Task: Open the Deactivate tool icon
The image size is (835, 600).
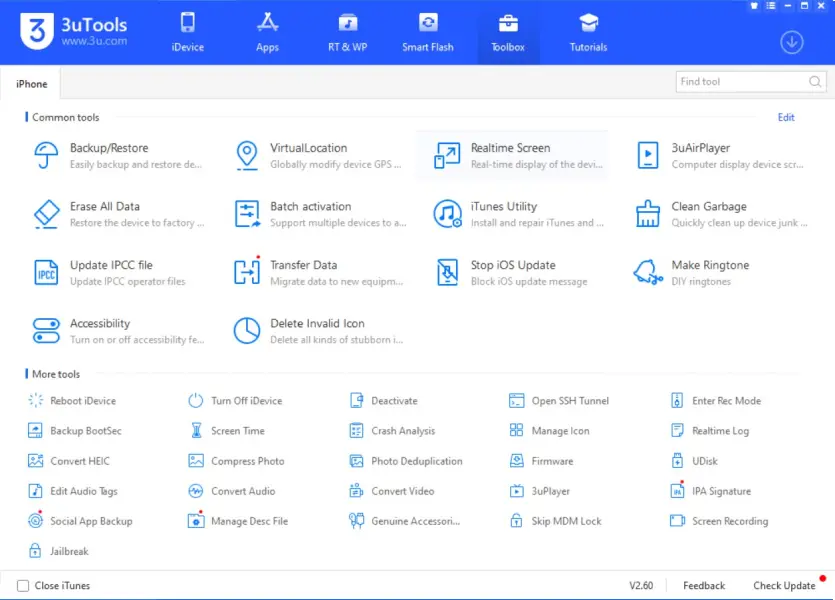Action: (x=356, y=400)
